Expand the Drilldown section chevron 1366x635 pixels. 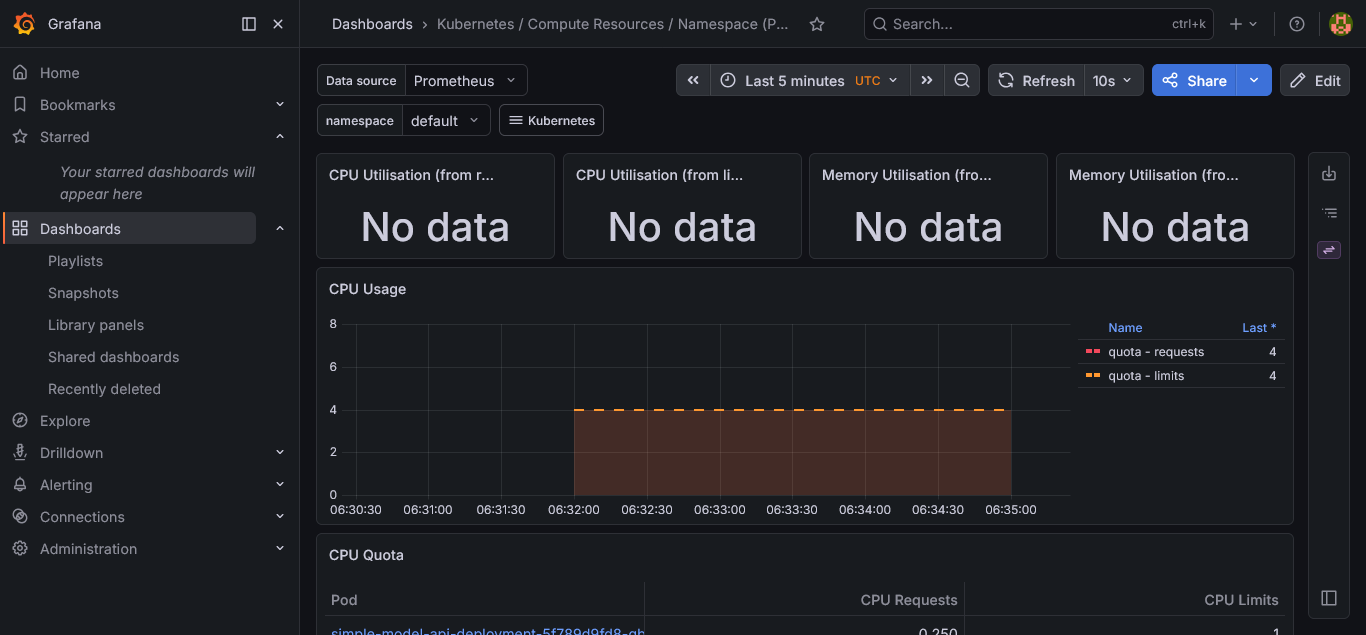click(280, 453)
